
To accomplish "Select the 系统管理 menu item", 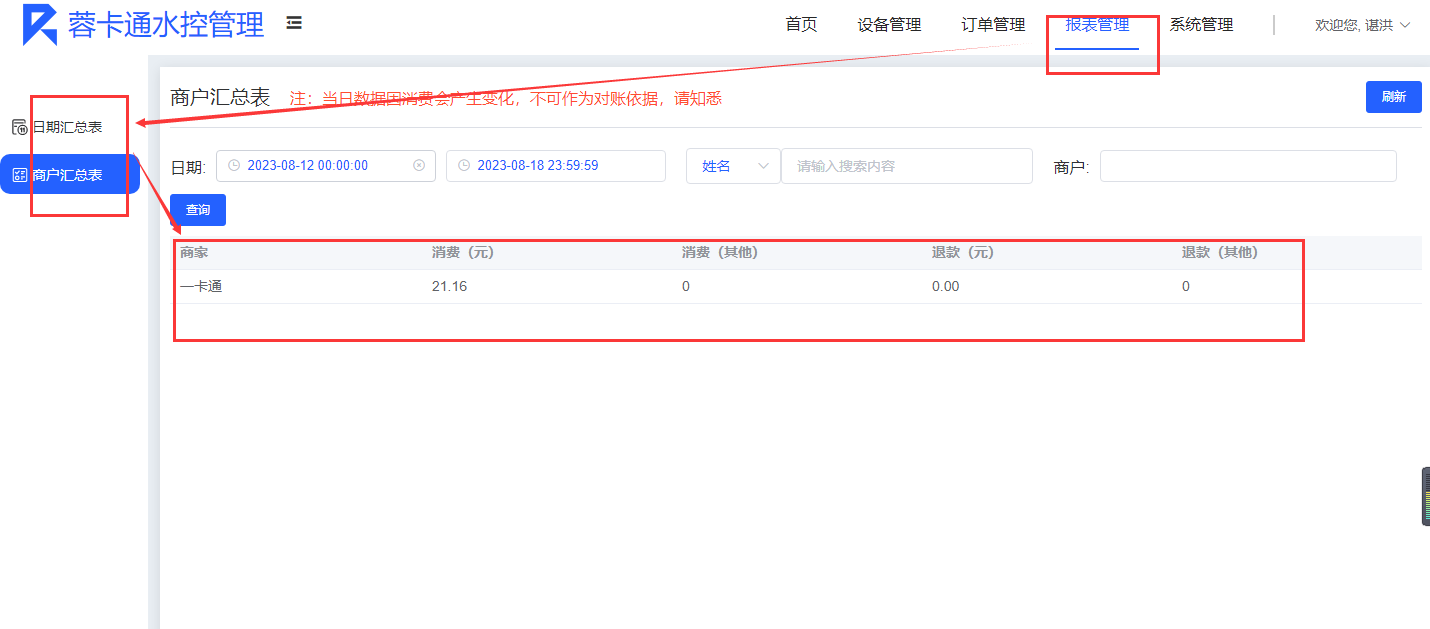I will click(x=1201, y=25).
